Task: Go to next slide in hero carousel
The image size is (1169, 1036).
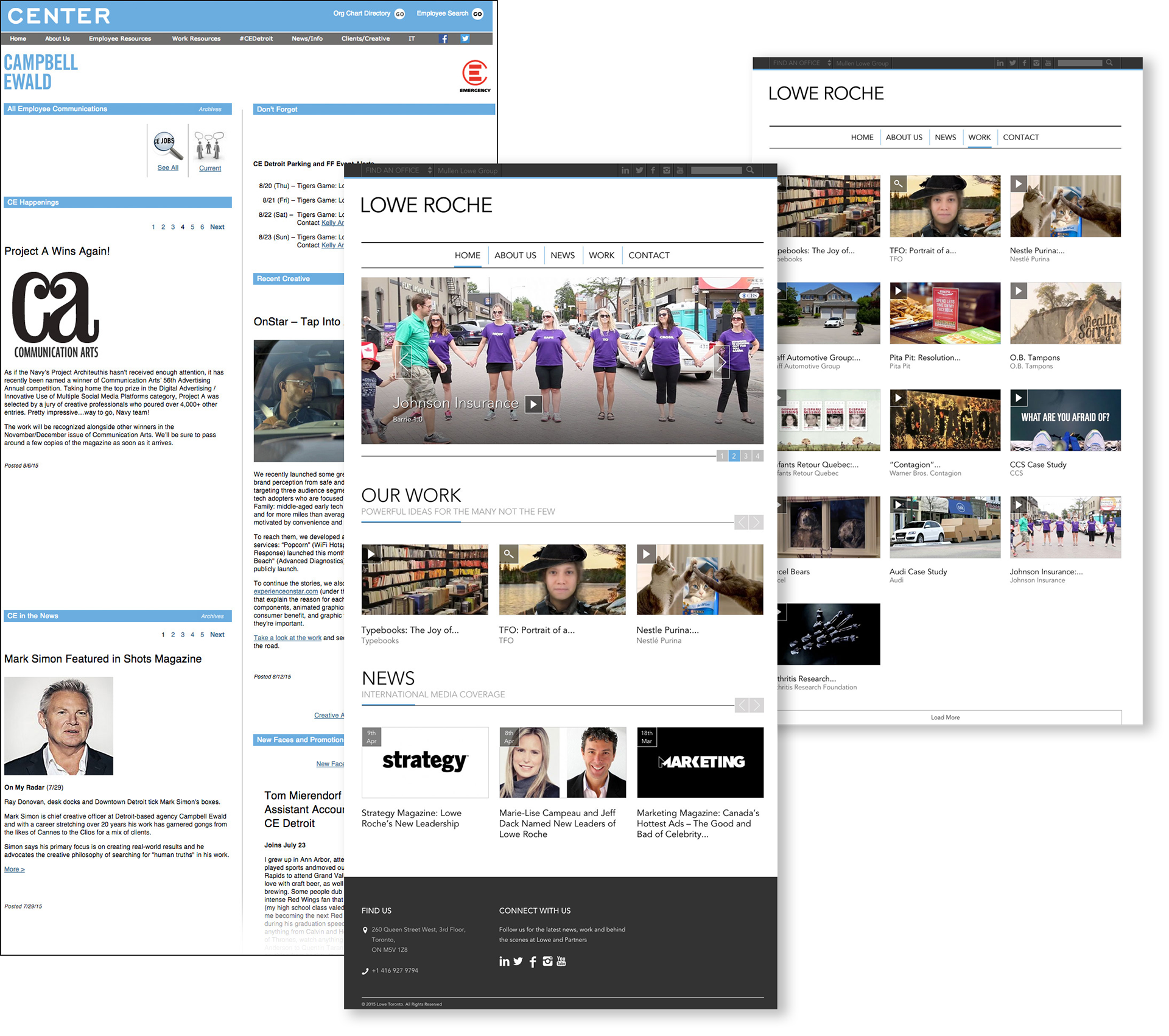Action: 721,362
